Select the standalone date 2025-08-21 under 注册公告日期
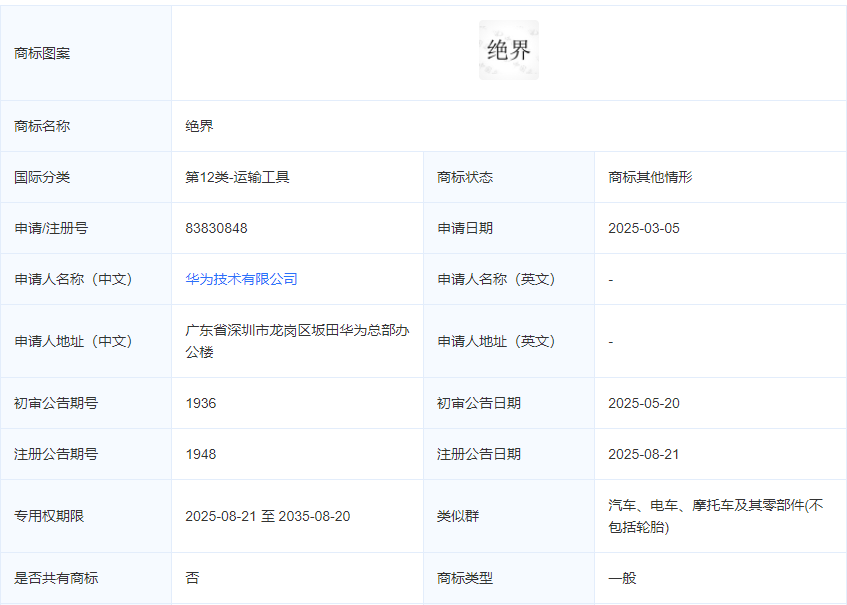Viewport: 847px width, 605px height. [644, 454]
